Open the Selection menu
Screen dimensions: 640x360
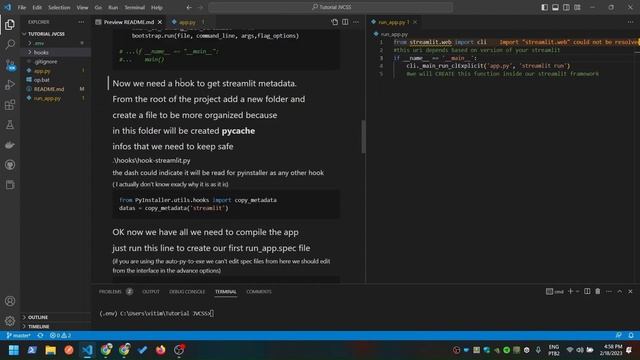click(x=59, y=7)
